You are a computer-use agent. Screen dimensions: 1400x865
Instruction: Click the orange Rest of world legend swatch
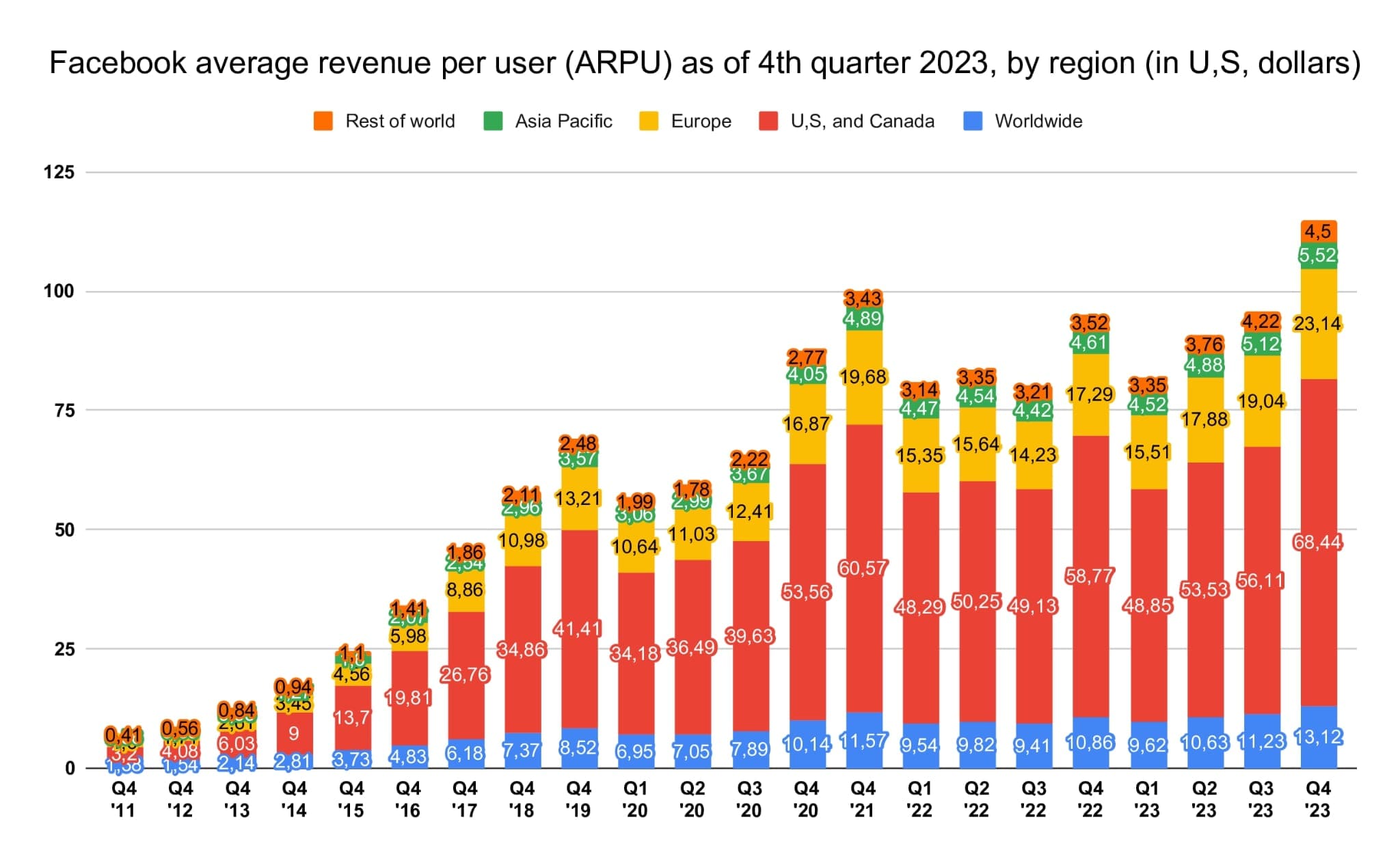click(323, 121)
